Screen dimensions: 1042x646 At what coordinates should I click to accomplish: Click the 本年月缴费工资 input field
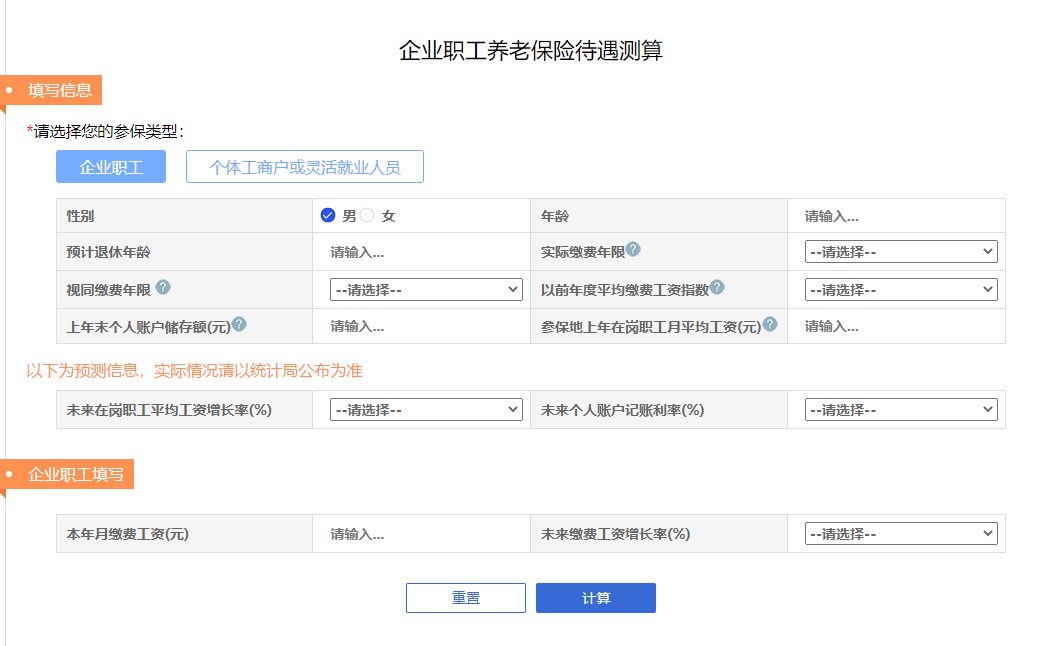(x=420, y=534)
